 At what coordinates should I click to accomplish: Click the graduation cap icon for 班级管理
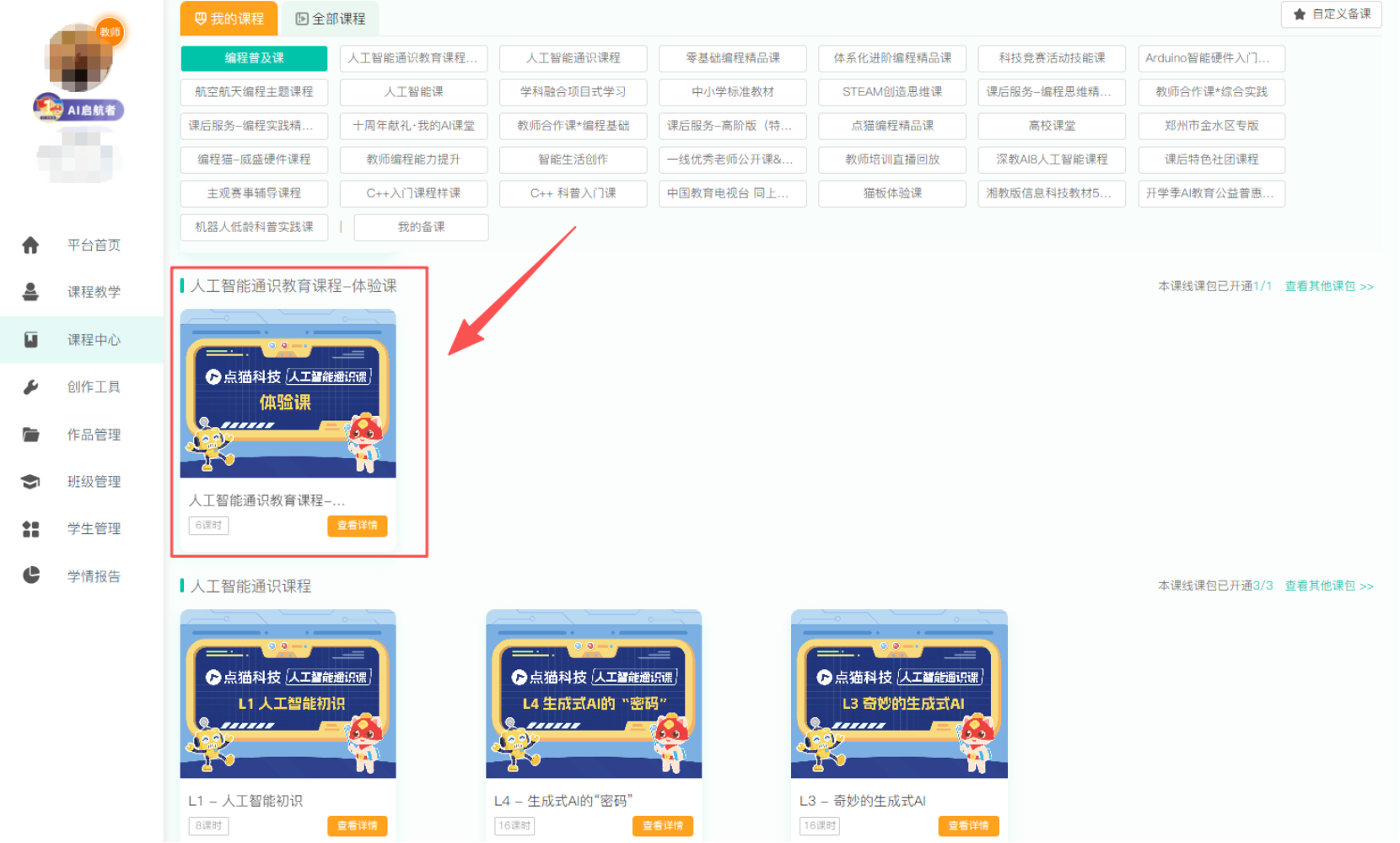click(30, 482)
